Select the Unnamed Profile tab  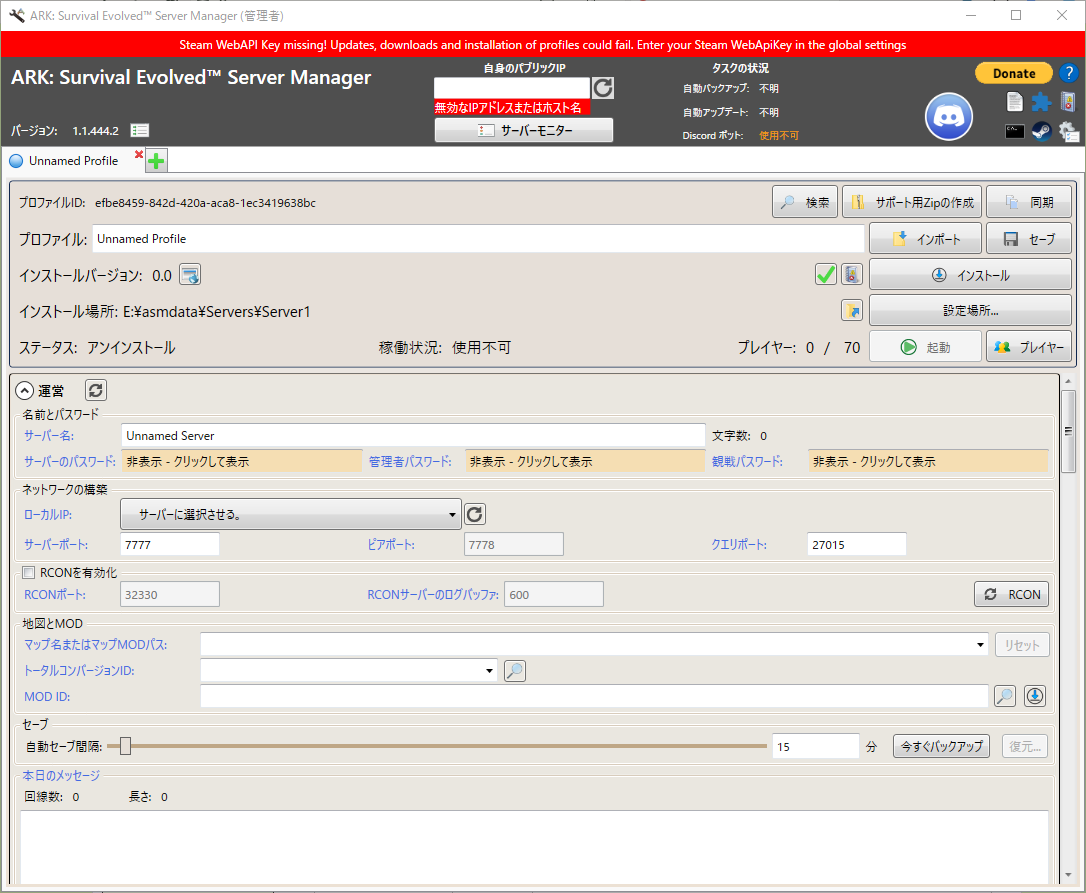click(x=73, y=160)
